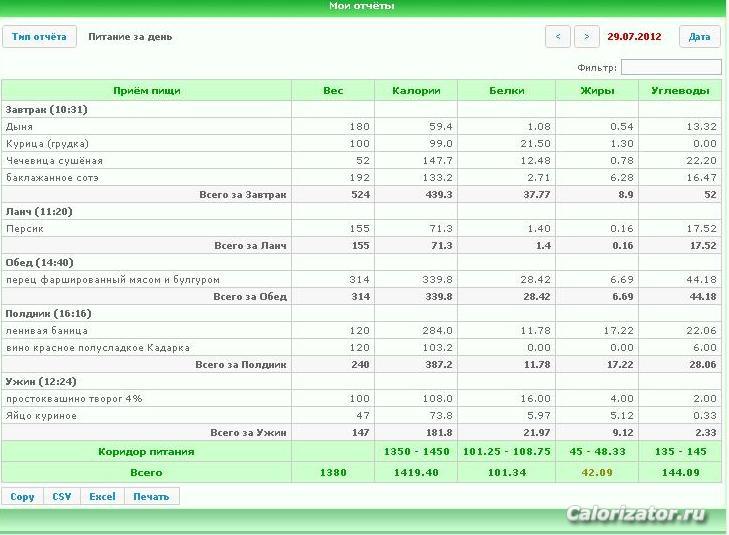
Task: Sort by the Белки column header
Action: point(507,91)
